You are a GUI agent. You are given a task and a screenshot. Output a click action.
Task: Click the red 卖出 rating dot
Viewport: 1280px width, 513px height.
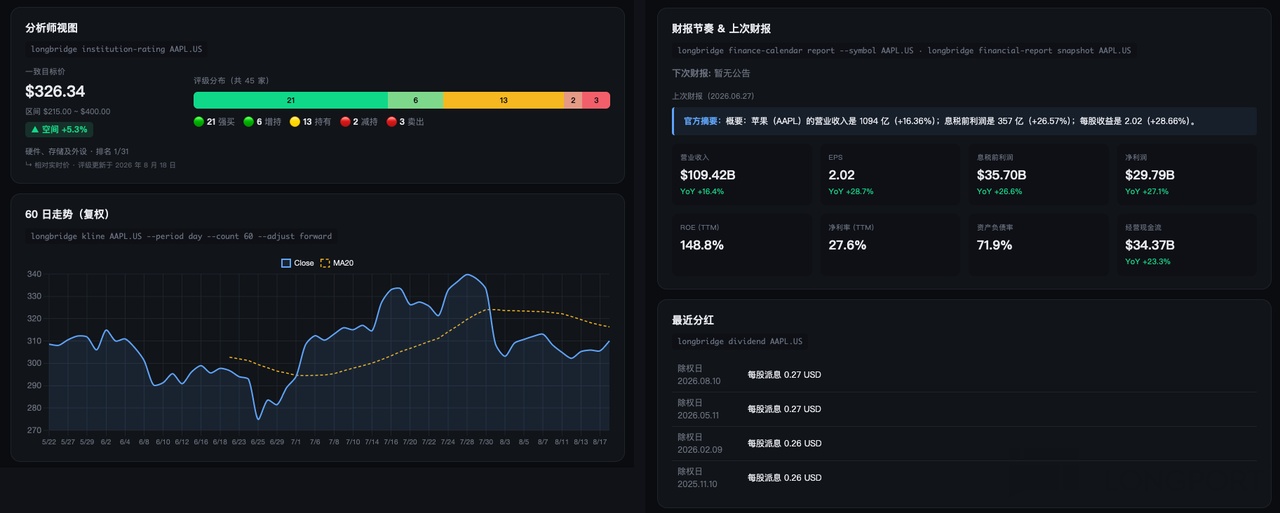pyautogui.click(x=391, y=121)
